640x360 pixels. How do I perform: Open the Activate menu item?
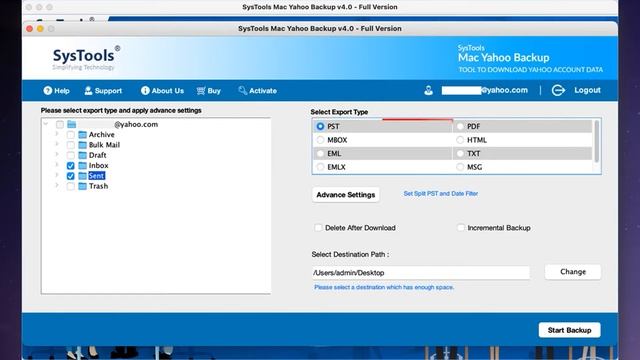[x=258, y=91]
